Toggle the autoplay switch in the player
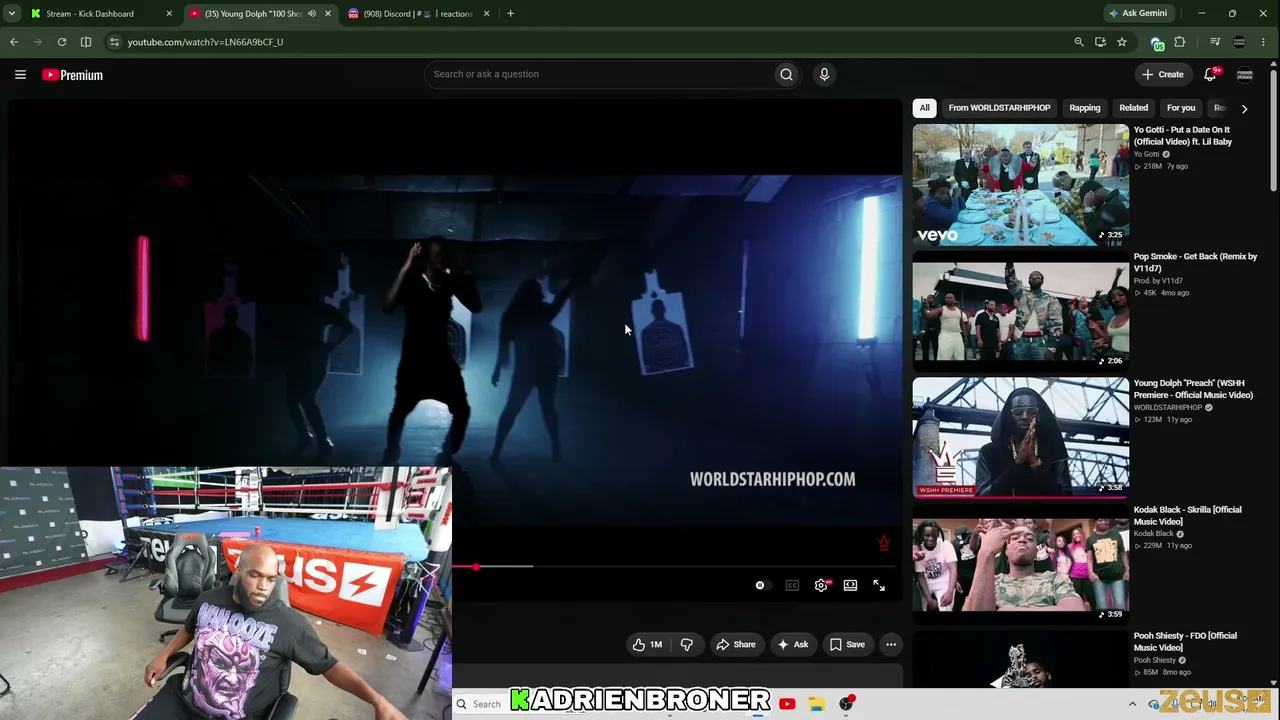This screenshot has width=1280, height=720. tap(761, 586)
